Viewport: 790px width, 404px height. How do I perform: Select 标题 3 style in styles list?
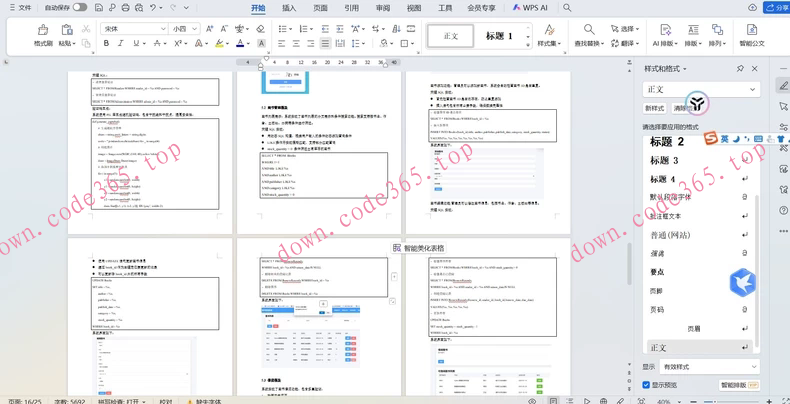point(664,160)
